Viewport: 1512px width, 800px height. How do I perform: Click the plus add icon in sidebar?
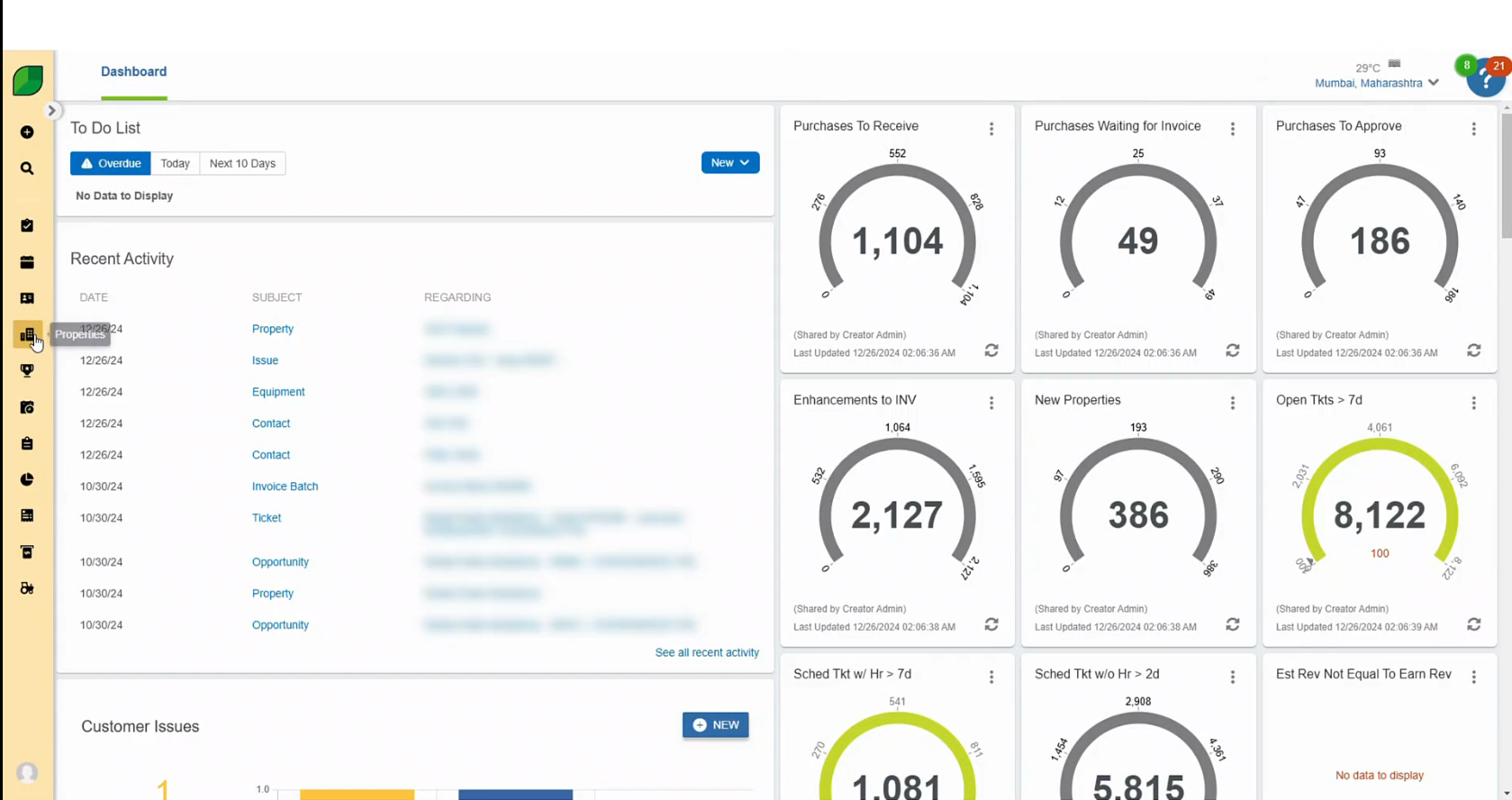pos(27,132)
